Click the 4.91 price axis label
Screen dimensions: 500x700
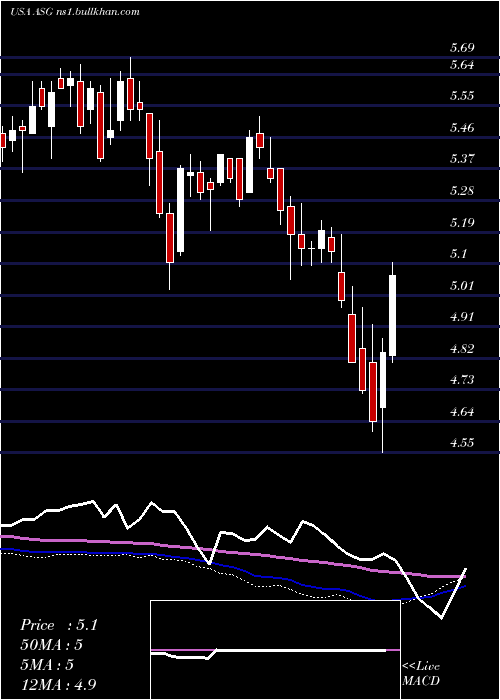tap(462, 317)
